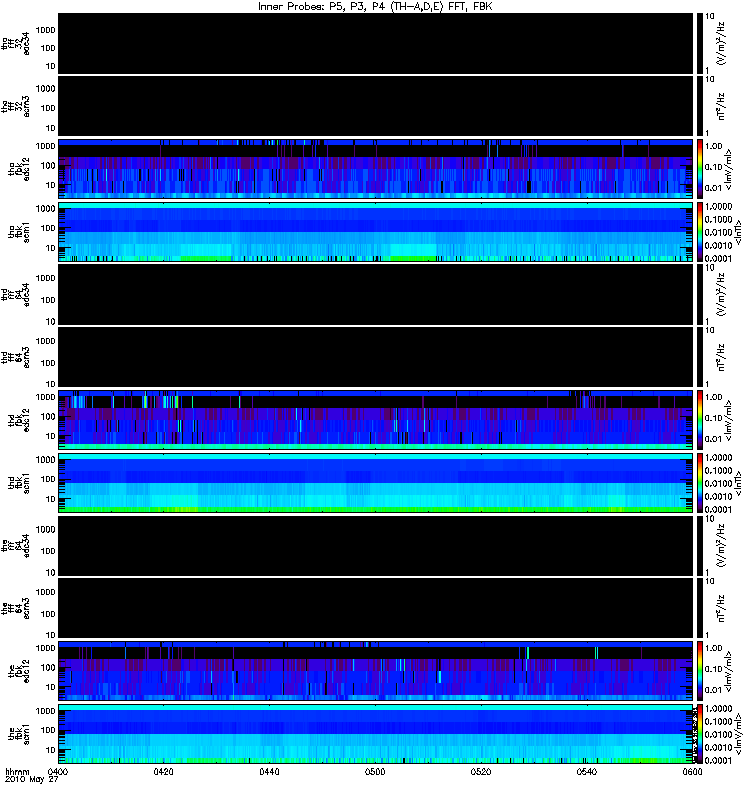Click the 'tha fff 32 scm3' y-axis title

click(x=16, y=107)
